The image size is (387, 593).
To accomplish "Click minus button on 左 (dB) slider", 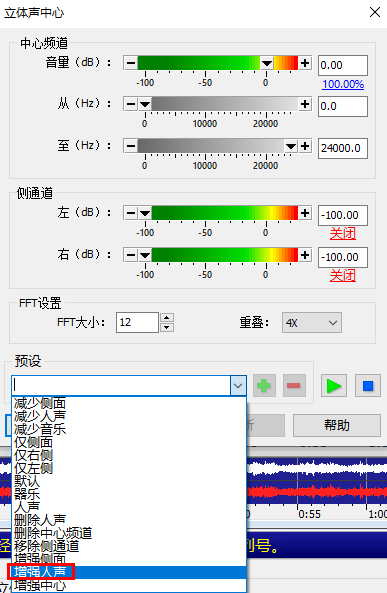I will [131, 213].
